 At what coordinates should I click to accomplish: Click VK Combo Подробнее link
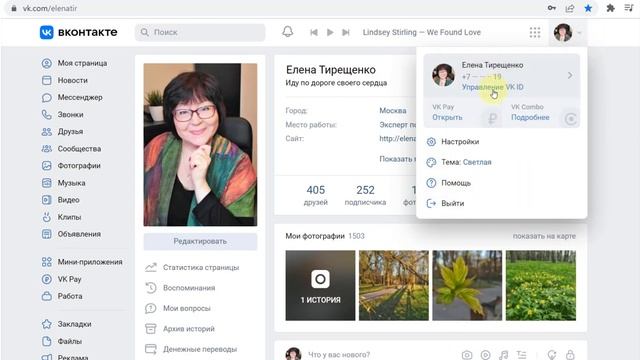pyautogui.click(x=530, y=118)
